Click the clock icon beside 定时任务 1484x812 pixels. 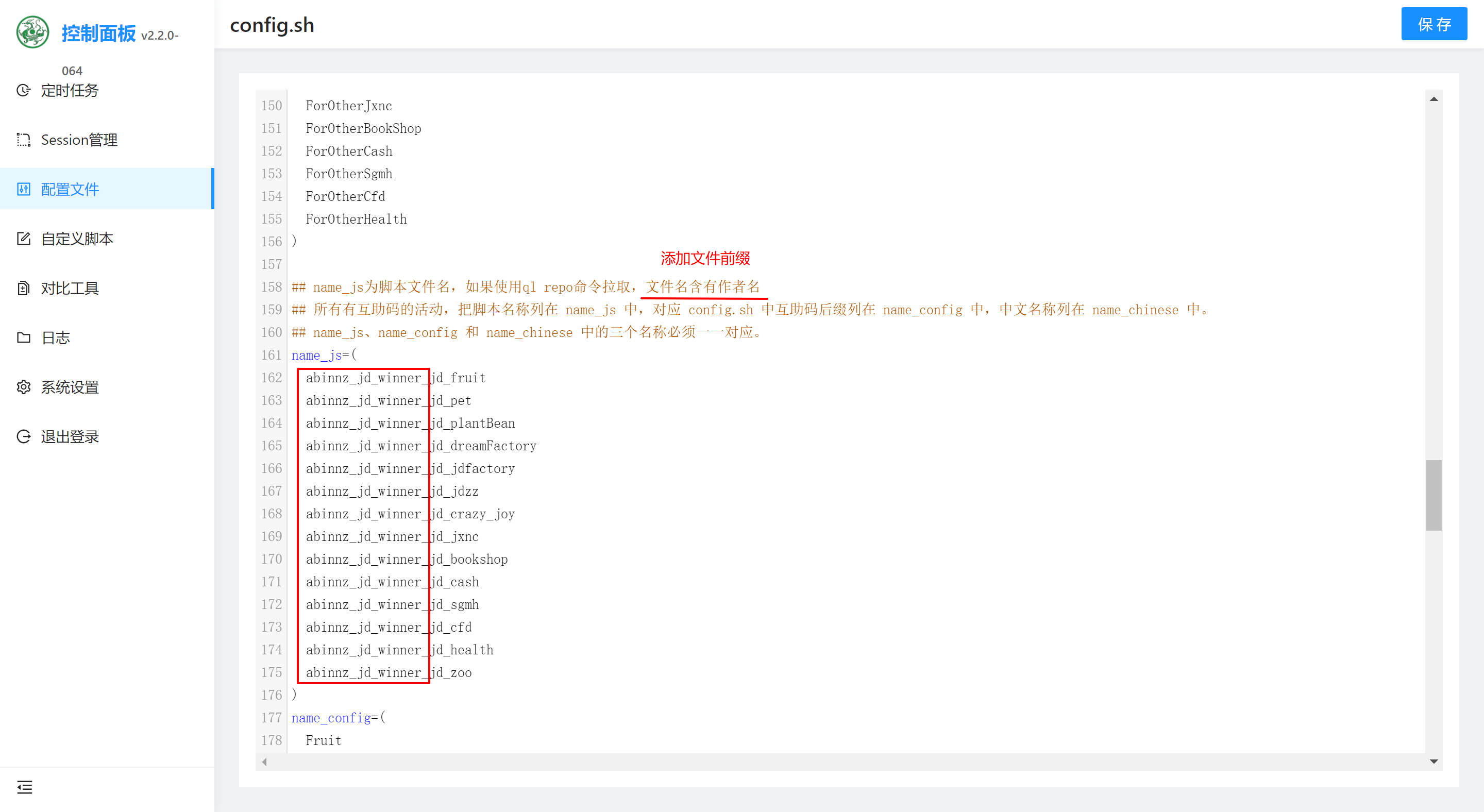24,90
